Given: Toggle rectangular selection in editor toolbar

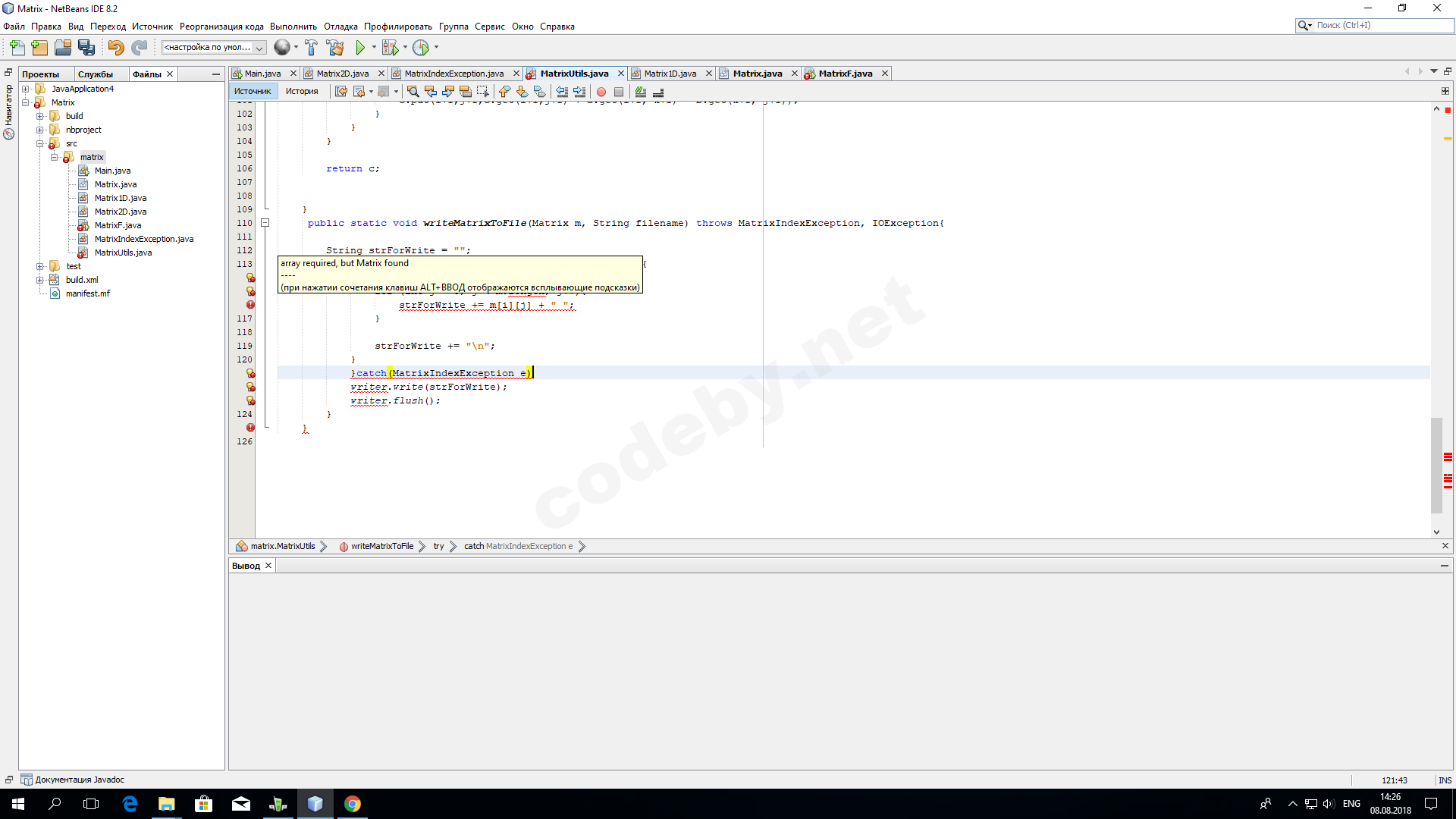Looking at the screenshot, I should [483, 92].
